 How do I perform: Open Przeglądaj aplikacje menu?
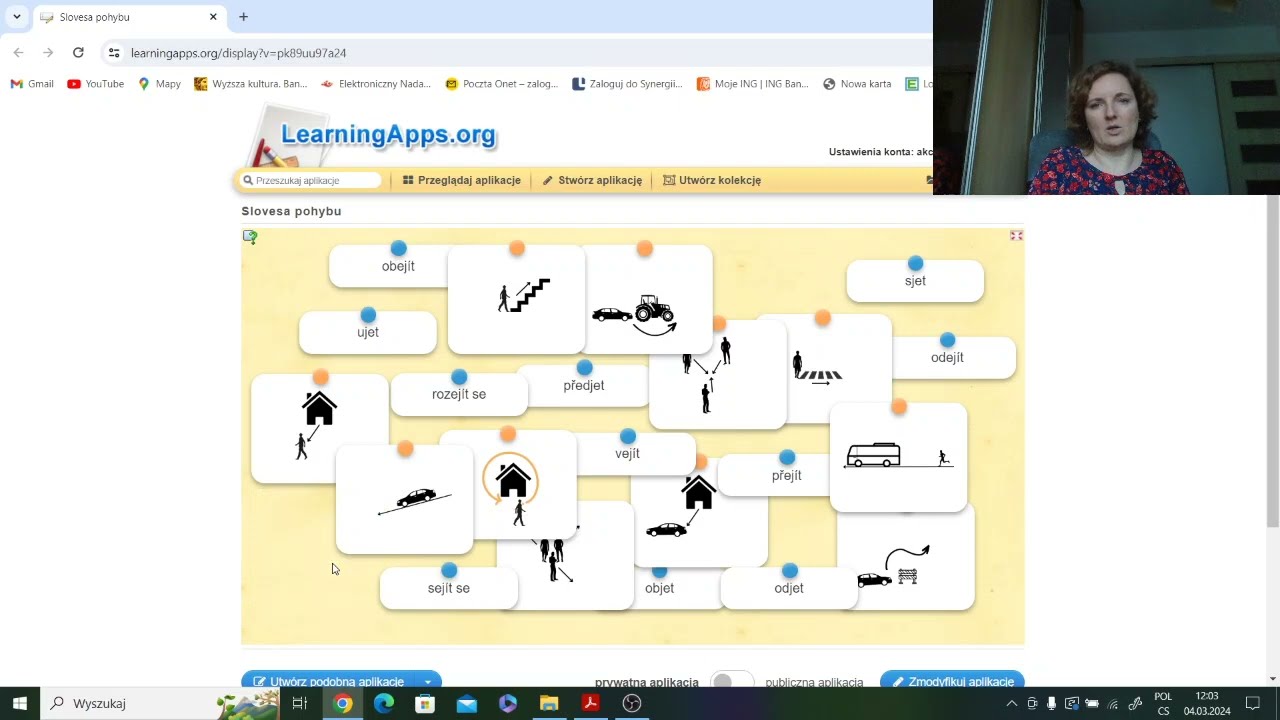coord(462,181)
